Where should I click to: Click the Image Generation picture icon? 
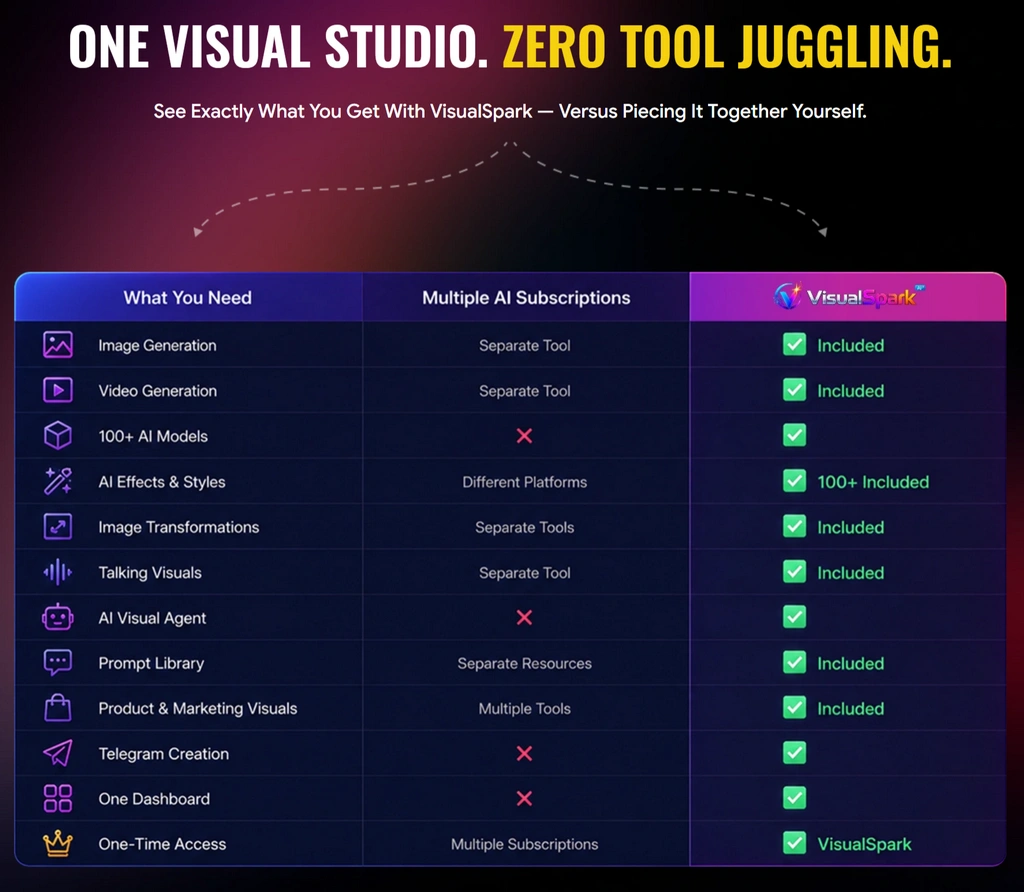click(x=57, y=345)
